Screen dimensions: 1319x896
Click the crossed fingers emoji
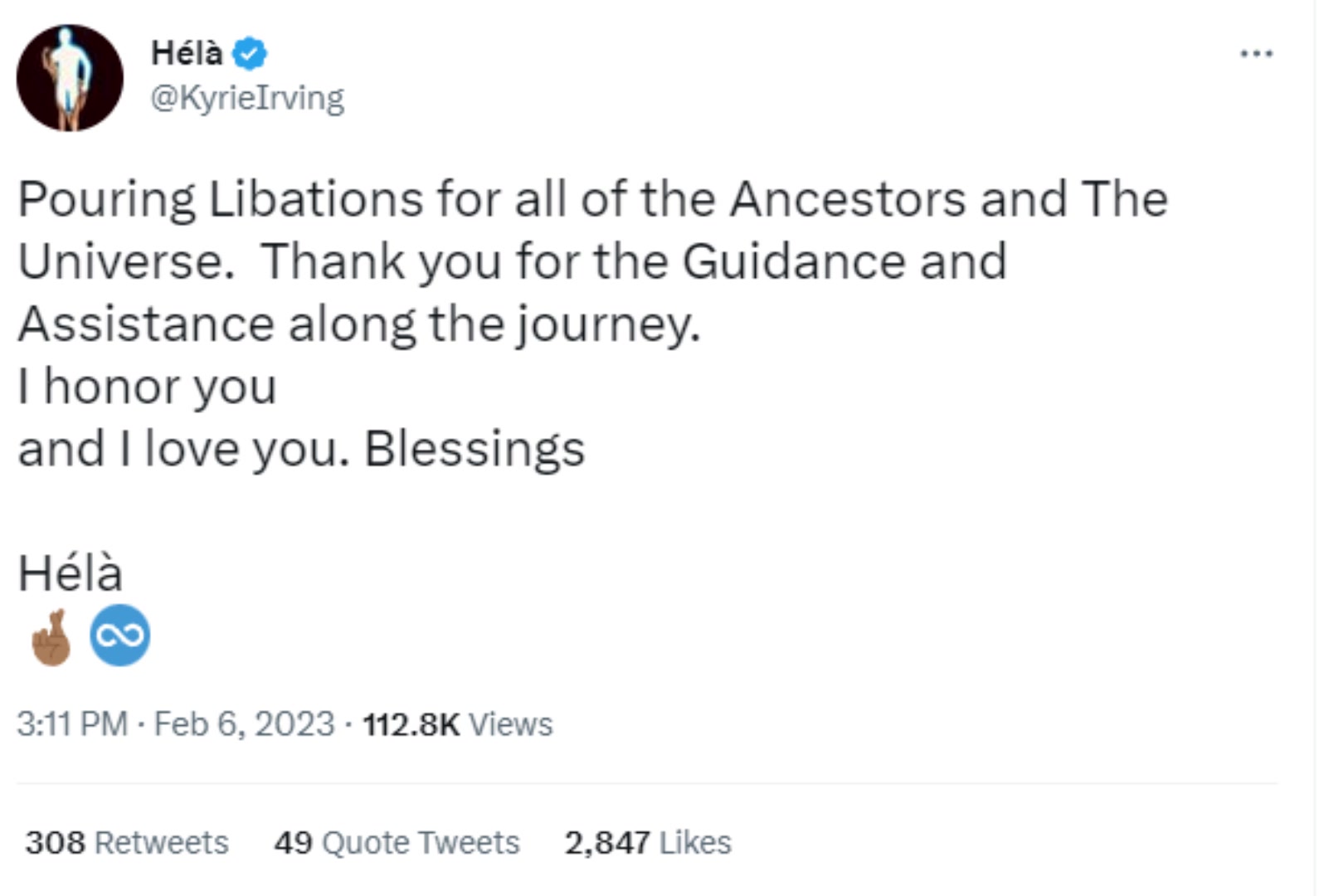(x=51, y=637)
